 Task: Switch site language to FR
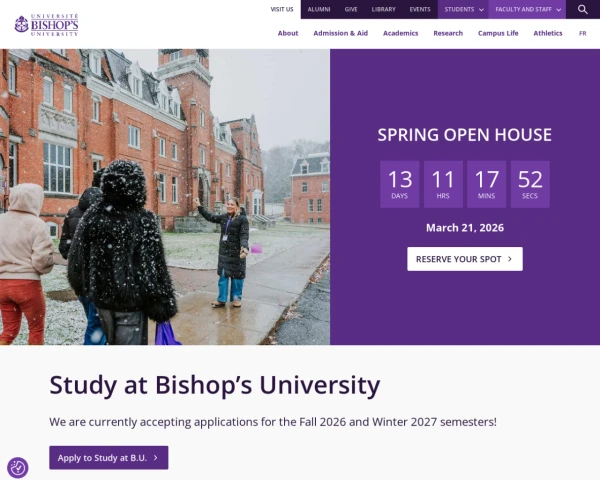(582, 34)
